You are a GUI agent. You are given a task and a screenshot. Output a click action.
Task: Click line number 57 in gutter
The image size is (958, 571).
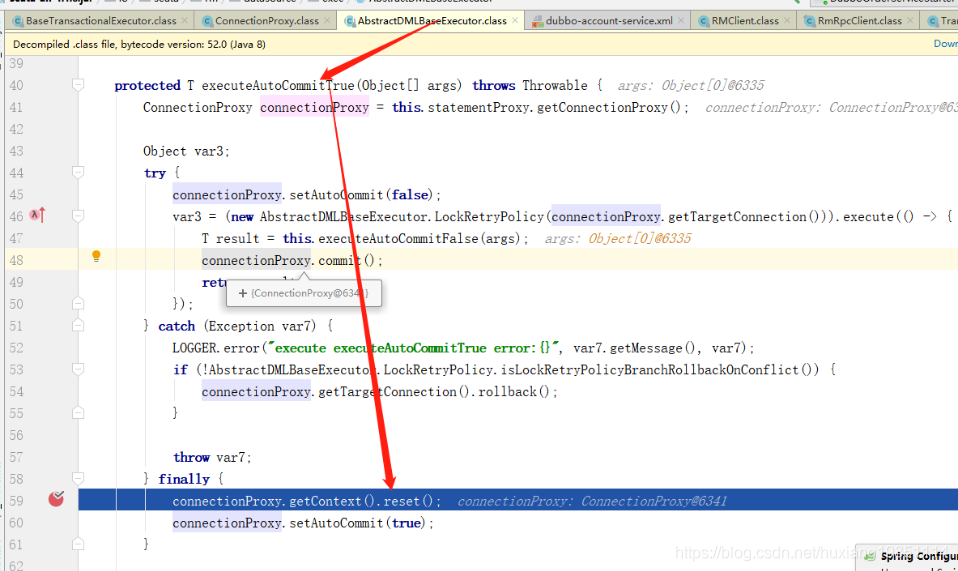point(16,457)
